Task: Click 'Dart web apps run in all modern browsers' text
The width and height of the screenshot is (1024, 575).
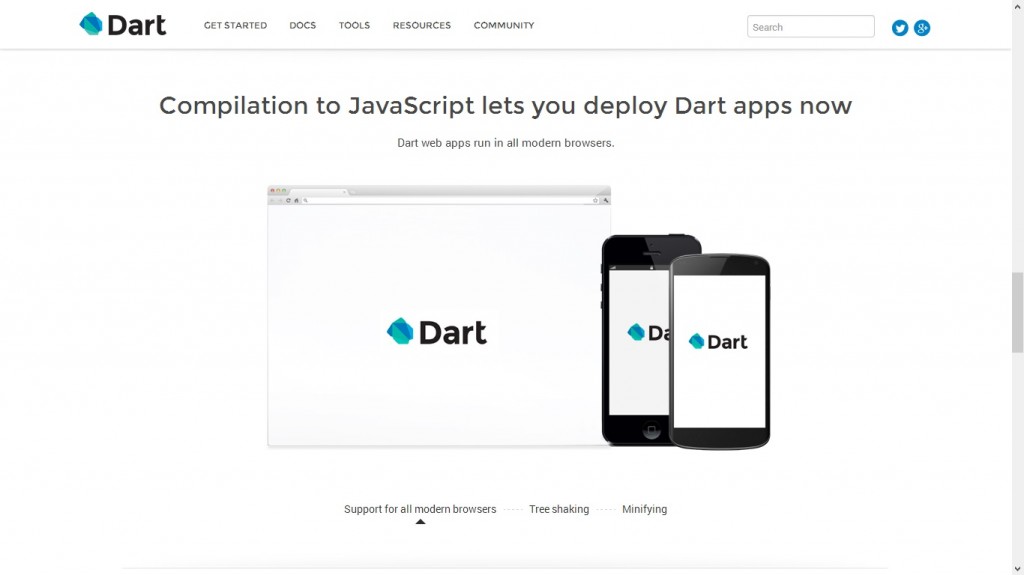Action: pyautogui.click(x=505, y=143)
